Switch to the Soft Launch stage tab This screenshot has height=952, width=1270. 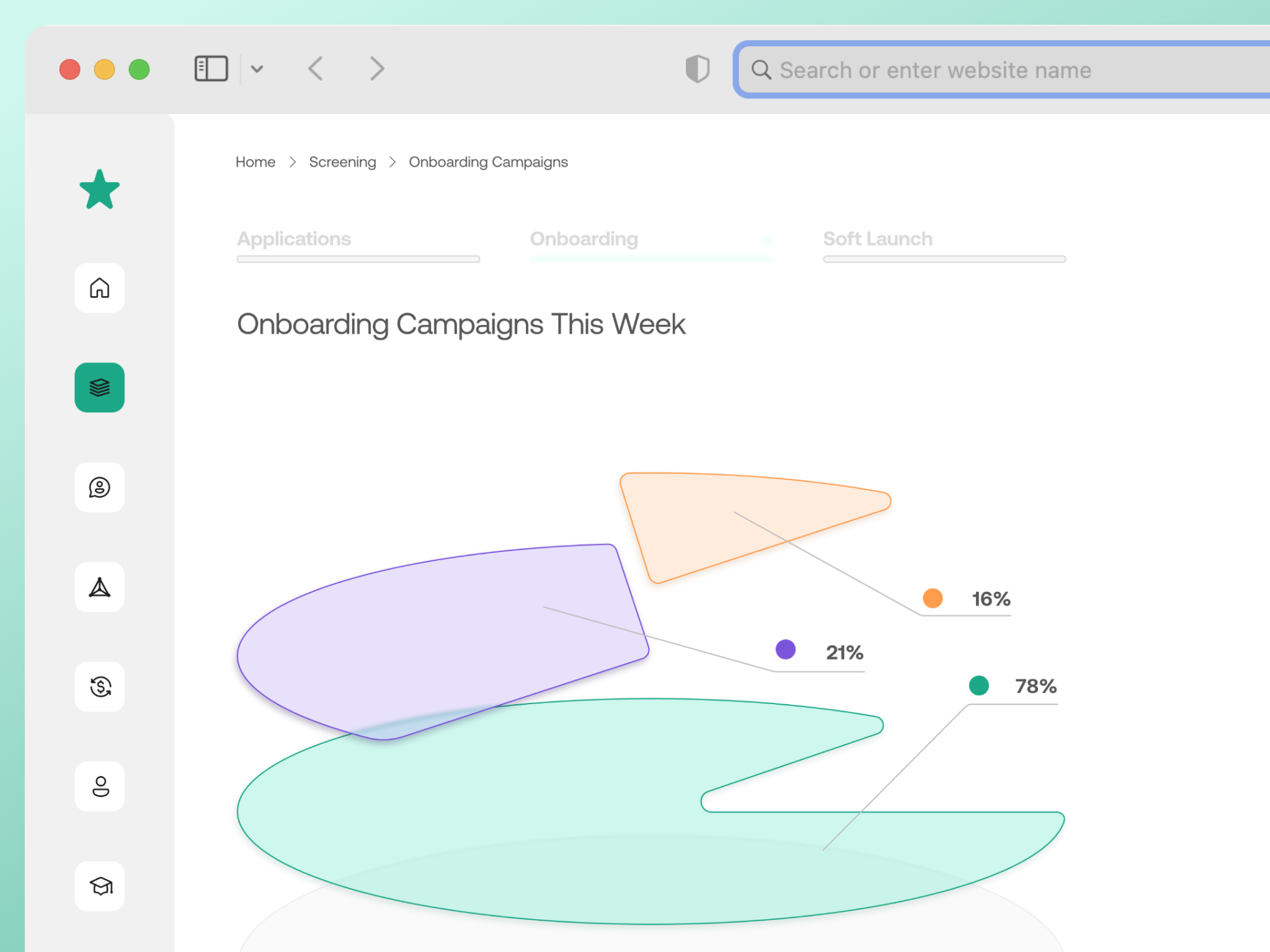(877, 239)
